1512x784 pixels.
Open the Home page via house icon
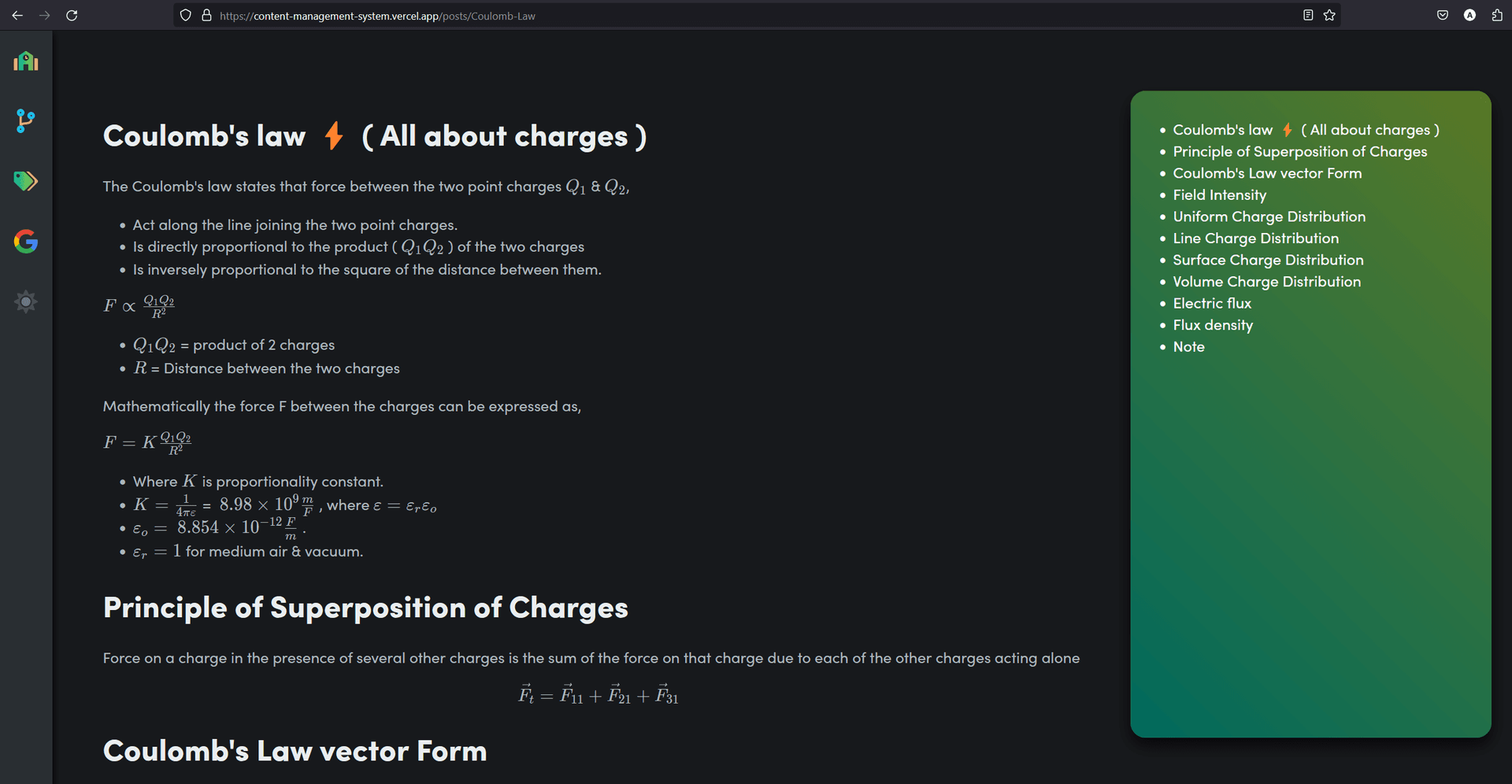pos(26,61)
